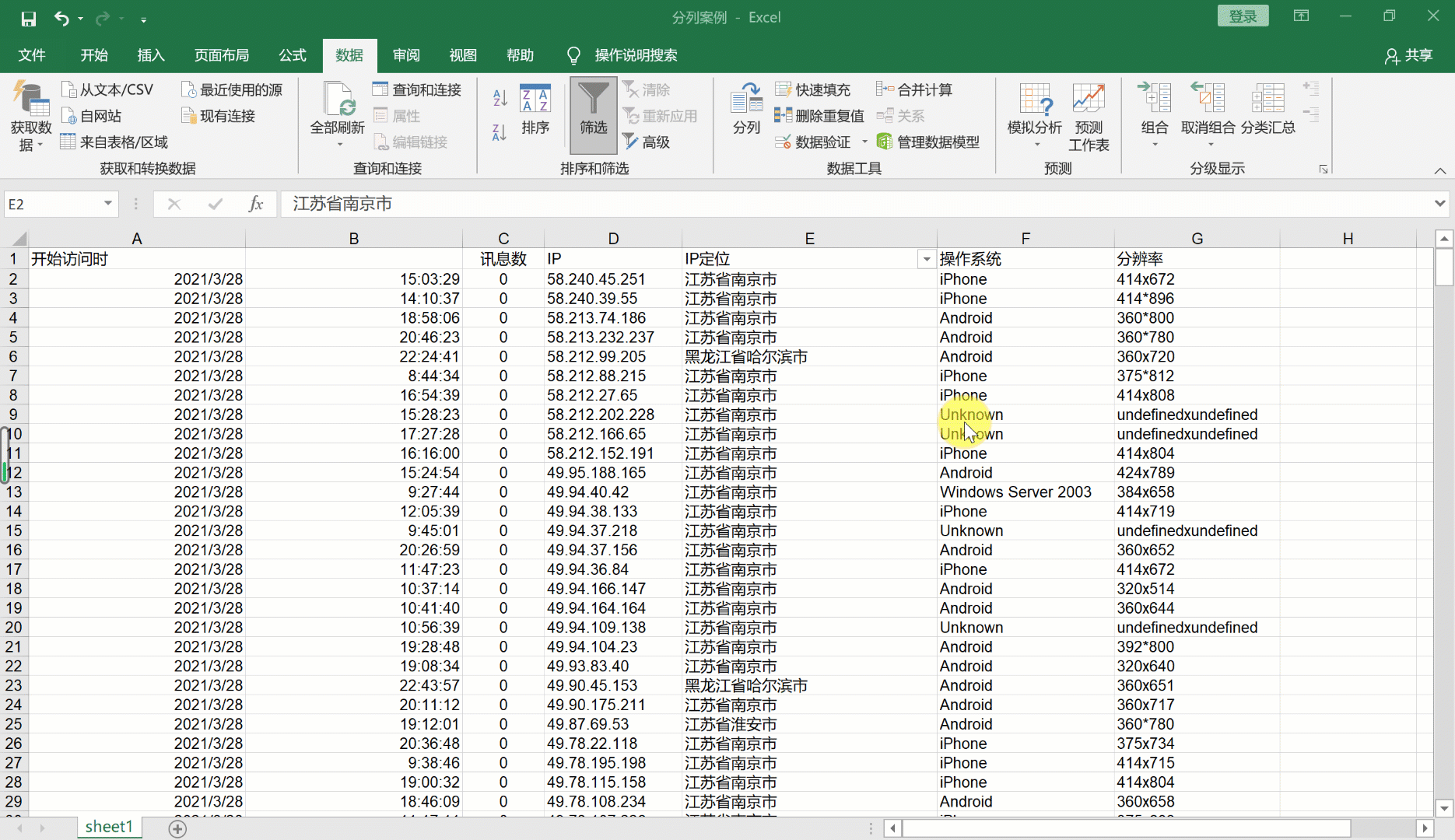This screenshot has width=1455, height=840.
Task: Open 高级 advanced filter
Action: [647, 142]
